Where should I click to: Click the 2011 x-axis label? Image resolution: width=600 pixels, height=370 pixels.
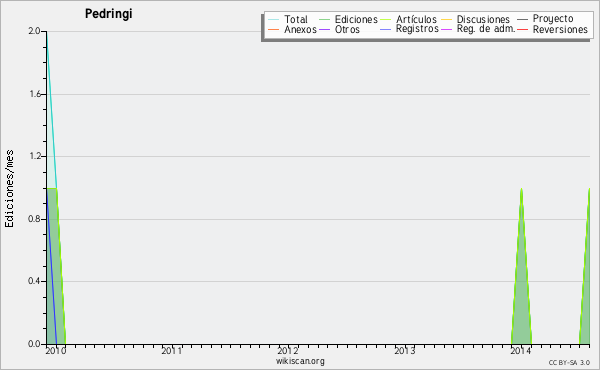pos(171,351)
